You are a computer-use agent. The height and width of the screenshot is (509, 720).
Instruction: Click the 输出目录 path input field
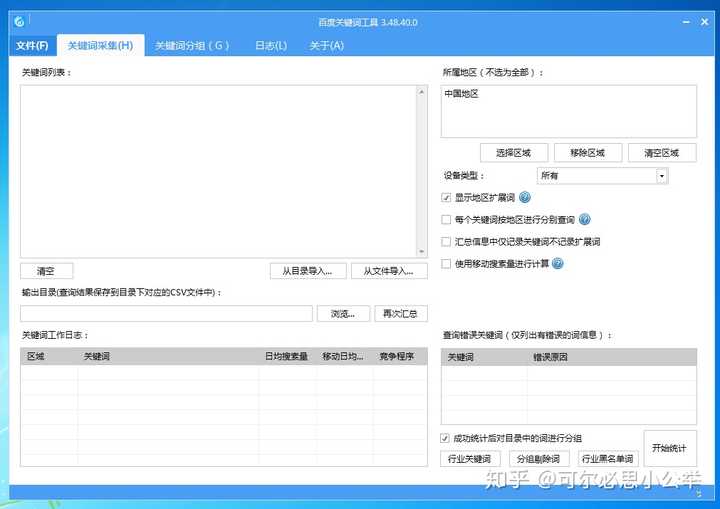(x=167, y=314)
